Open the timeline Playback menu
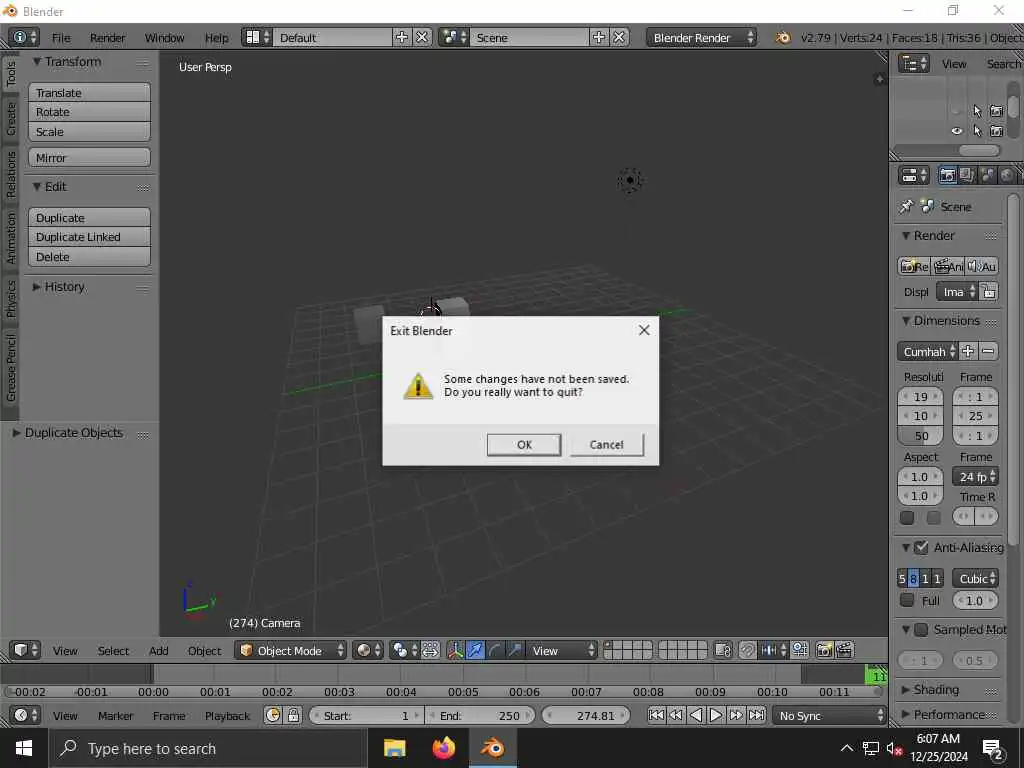 227,716
